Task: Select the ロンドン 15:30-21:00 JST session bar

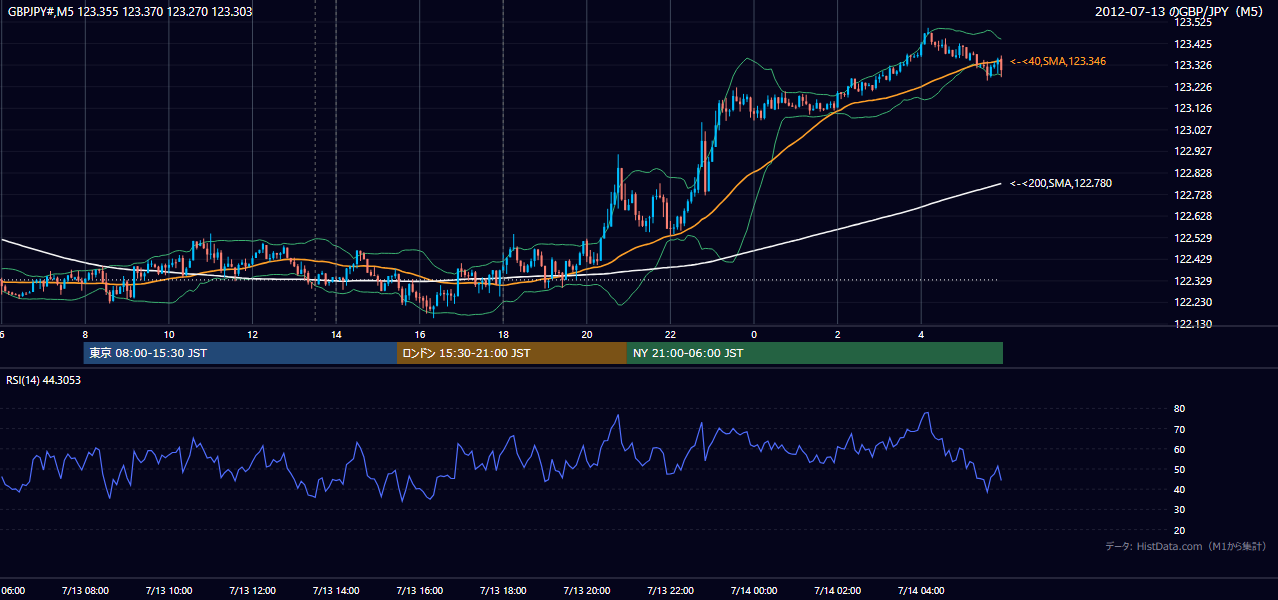Action: click(512, 353)
